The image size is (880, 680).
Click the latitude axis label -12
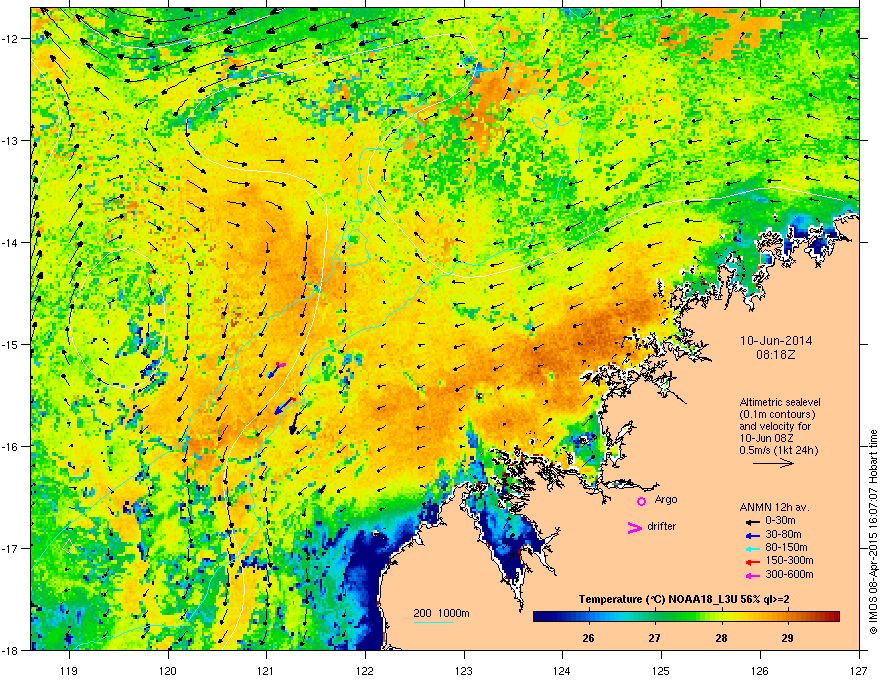click(11, 39)
